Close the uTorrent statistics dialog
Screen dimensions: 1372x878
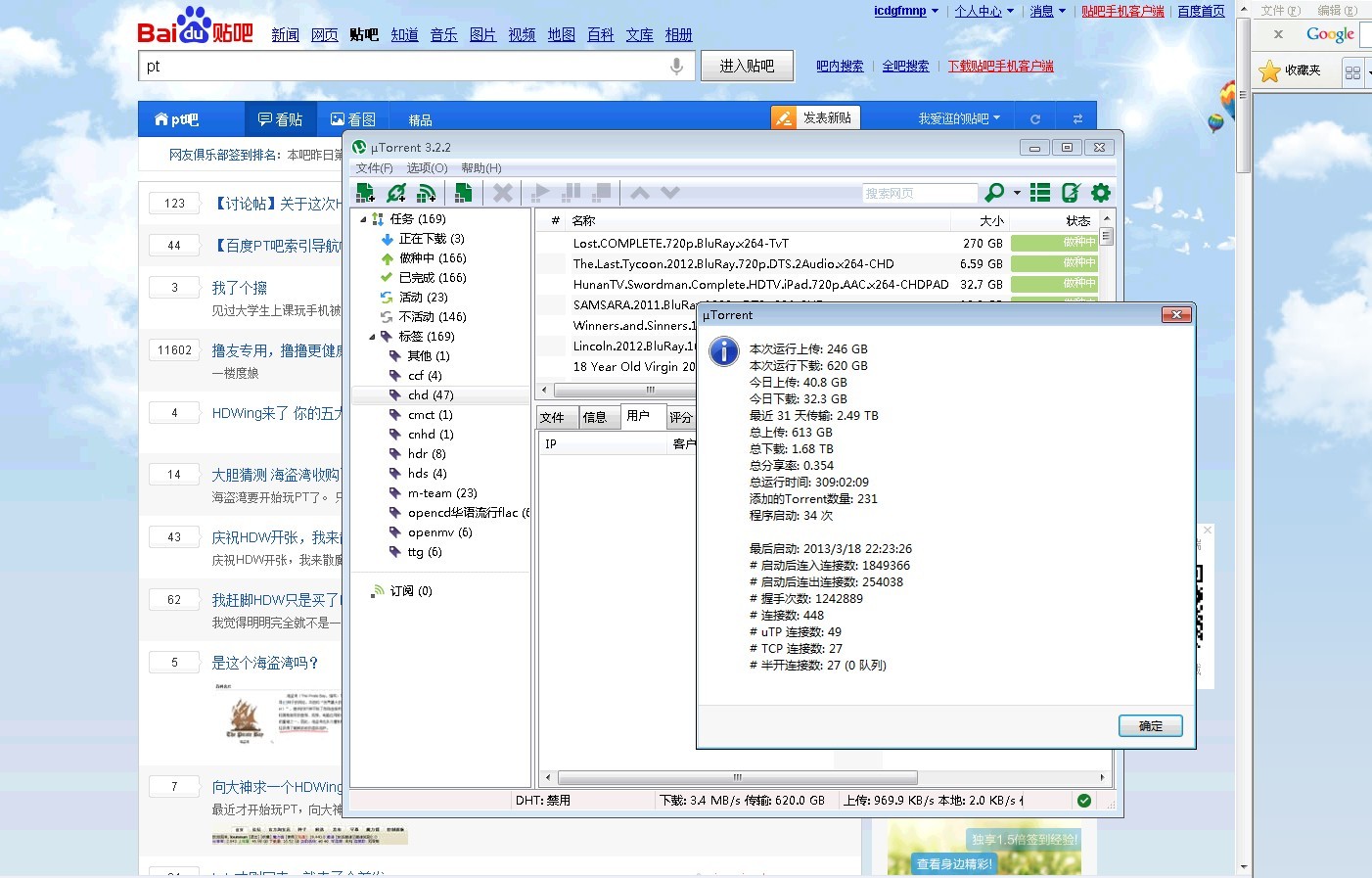(x=1176, y=314)
